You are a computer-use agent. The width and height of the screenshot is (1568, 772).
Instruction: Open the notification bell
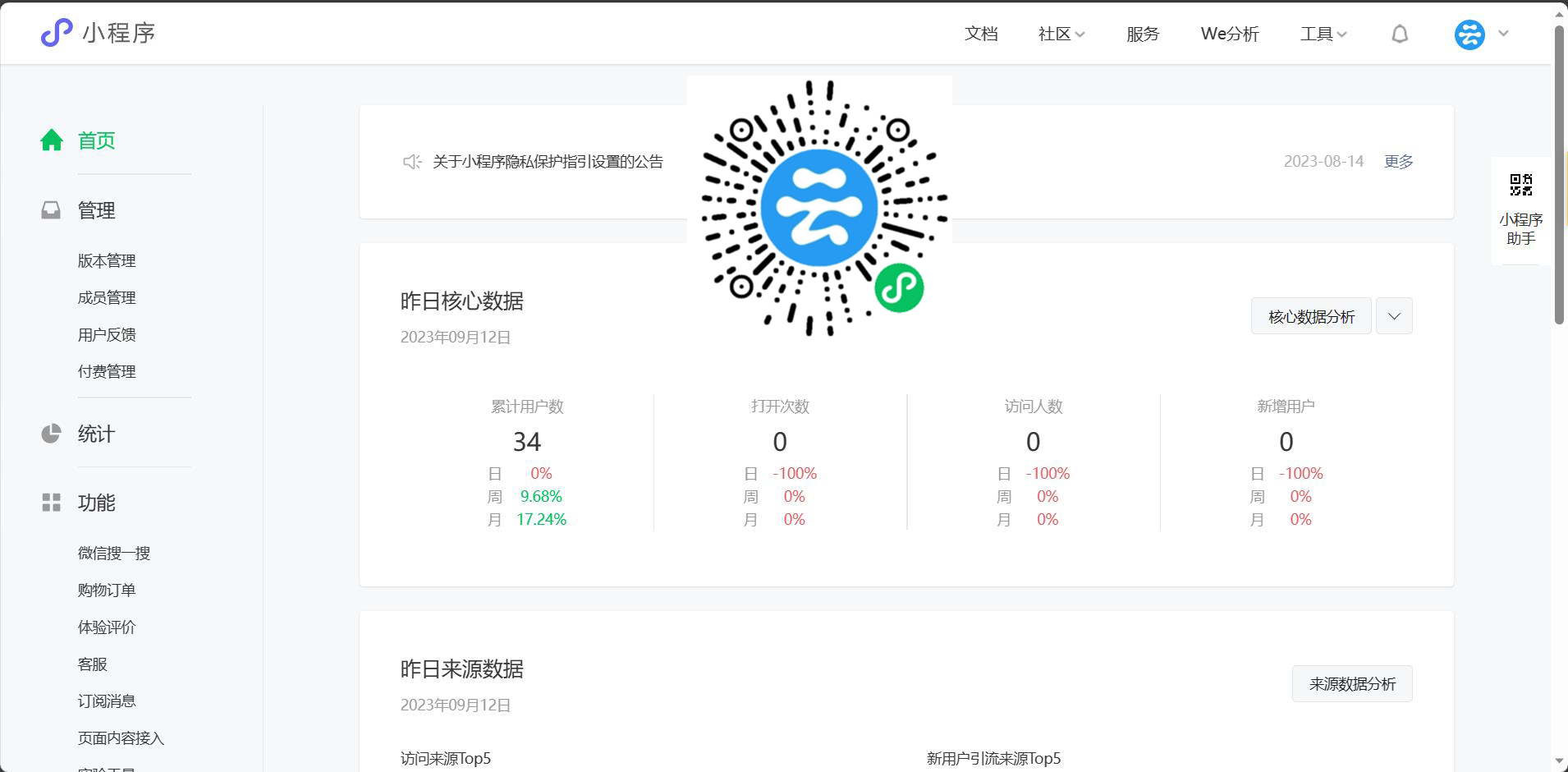(x=1400, y=34)
